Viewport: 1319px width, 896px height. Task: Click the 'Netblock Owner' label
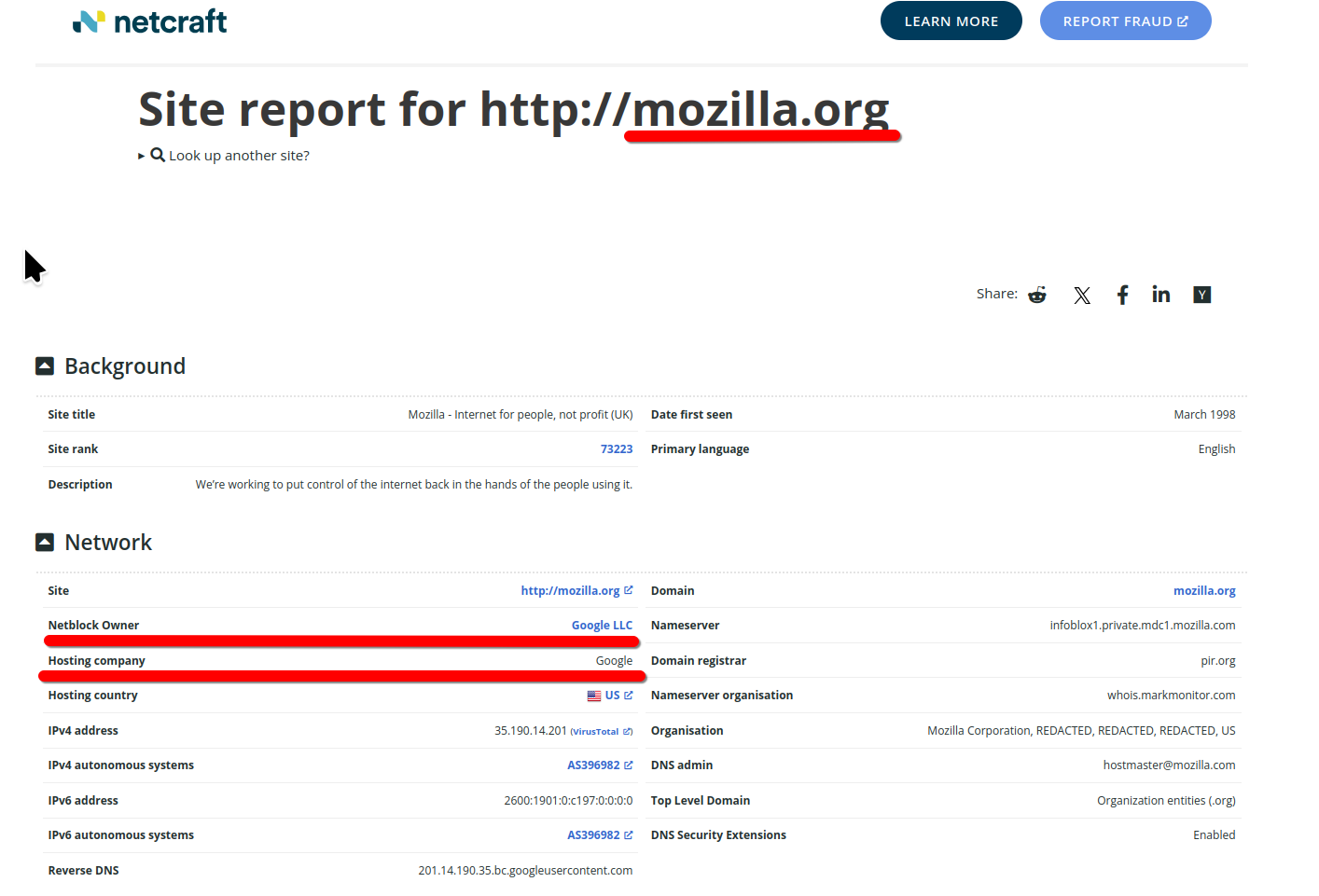93,626
